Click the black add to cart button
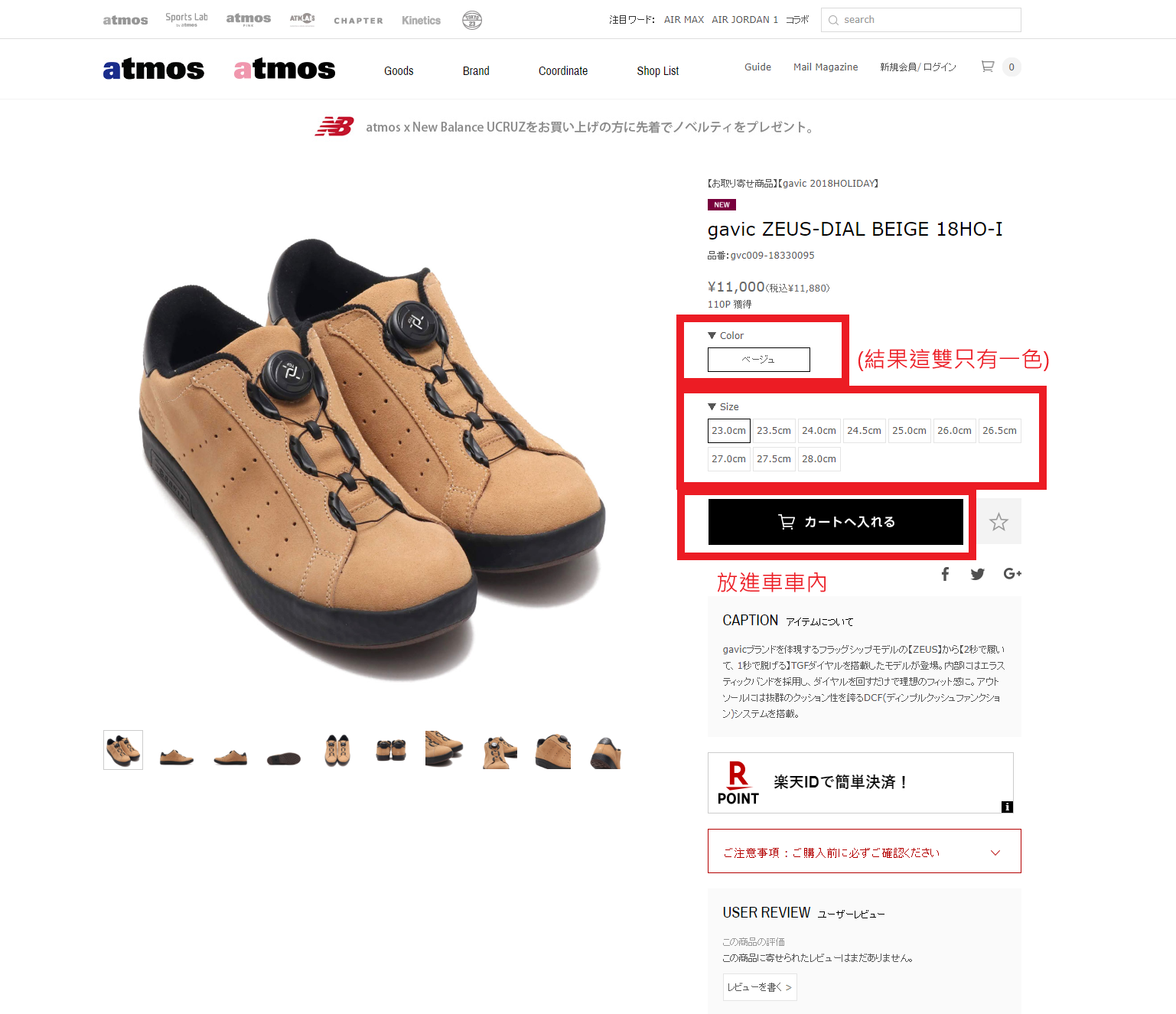Viewport: 1176px width, 1014px height. [836, 522]
